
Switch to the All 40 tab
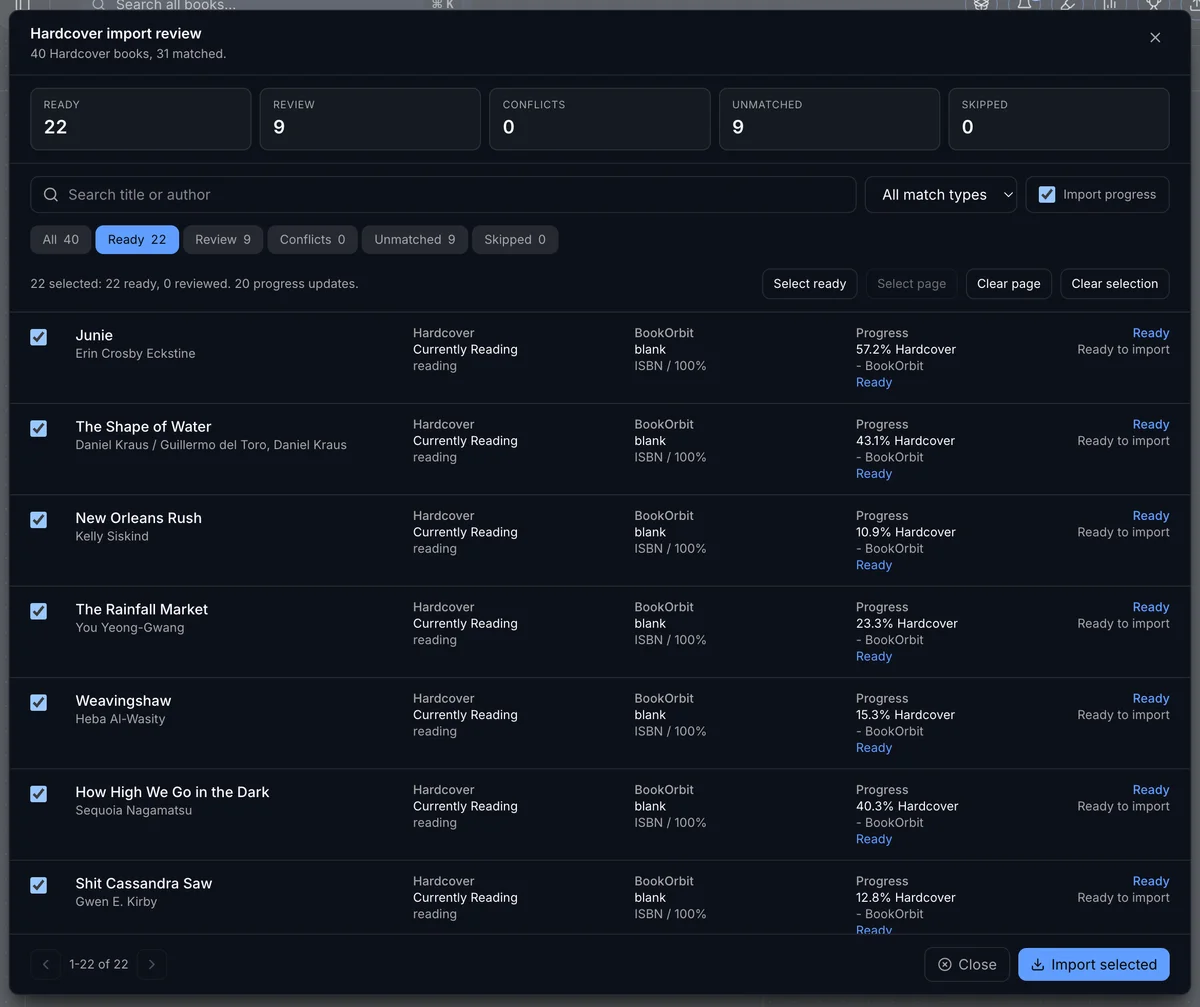click(x=61, y=240)
